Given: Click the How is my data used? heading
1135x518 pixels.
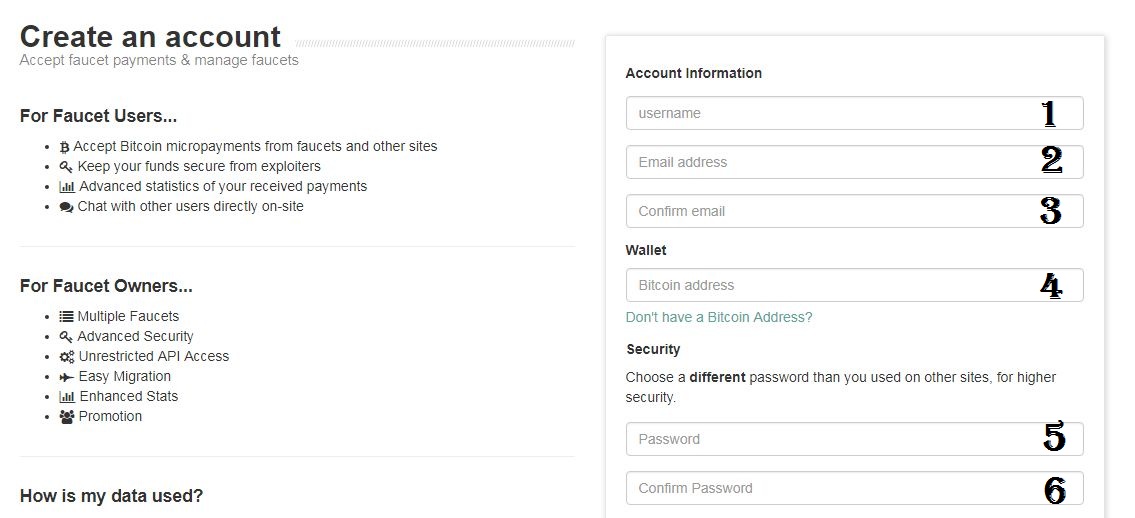Looking at the screenshot, I should (x=111, y=496).
